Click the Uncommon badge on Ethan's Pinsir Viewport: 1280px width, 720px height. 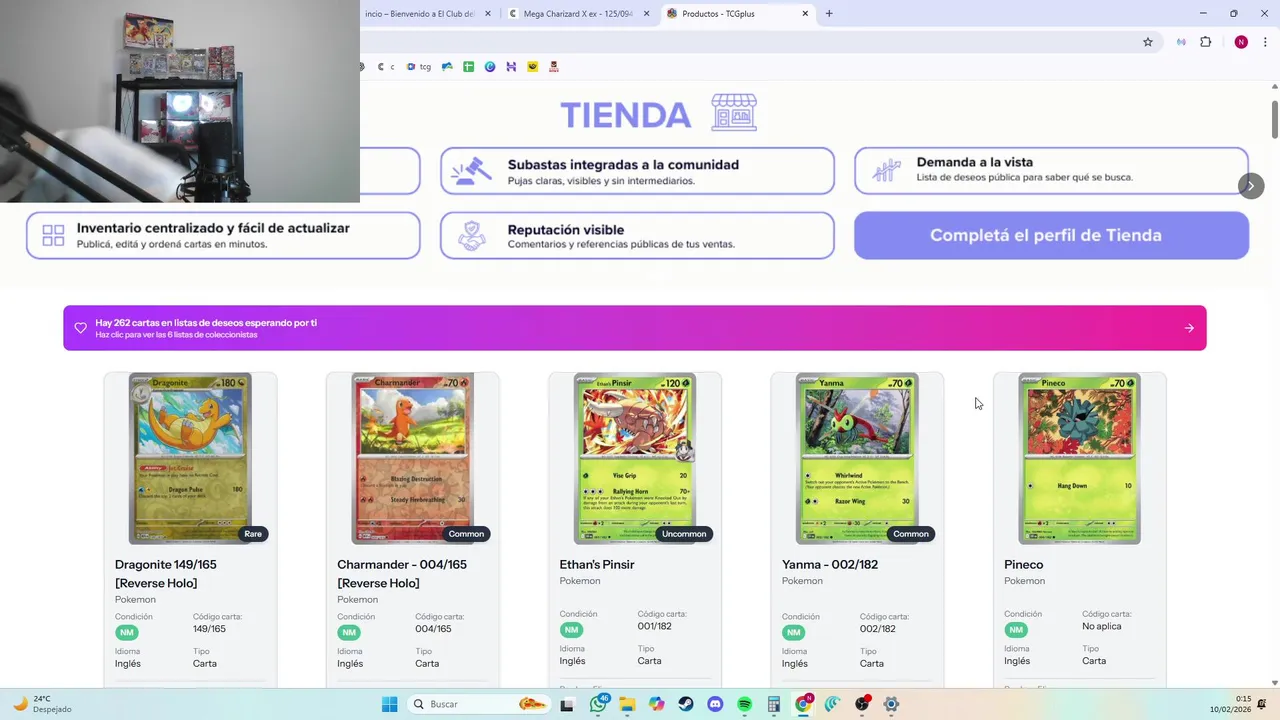684,534
